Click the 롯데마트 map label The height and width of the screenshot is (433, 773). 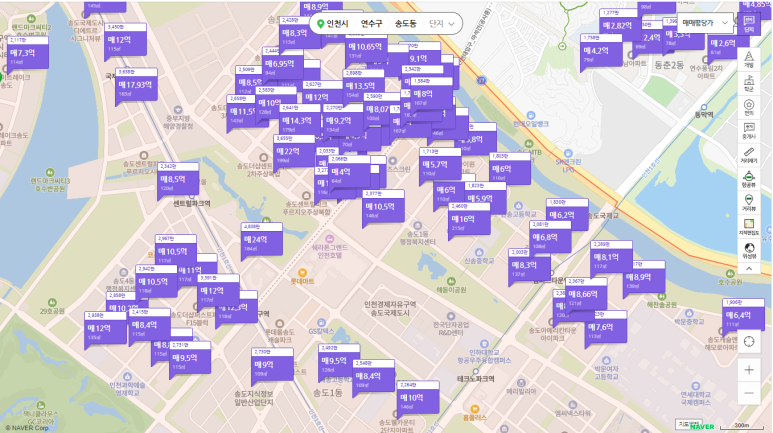click(302, 281)
